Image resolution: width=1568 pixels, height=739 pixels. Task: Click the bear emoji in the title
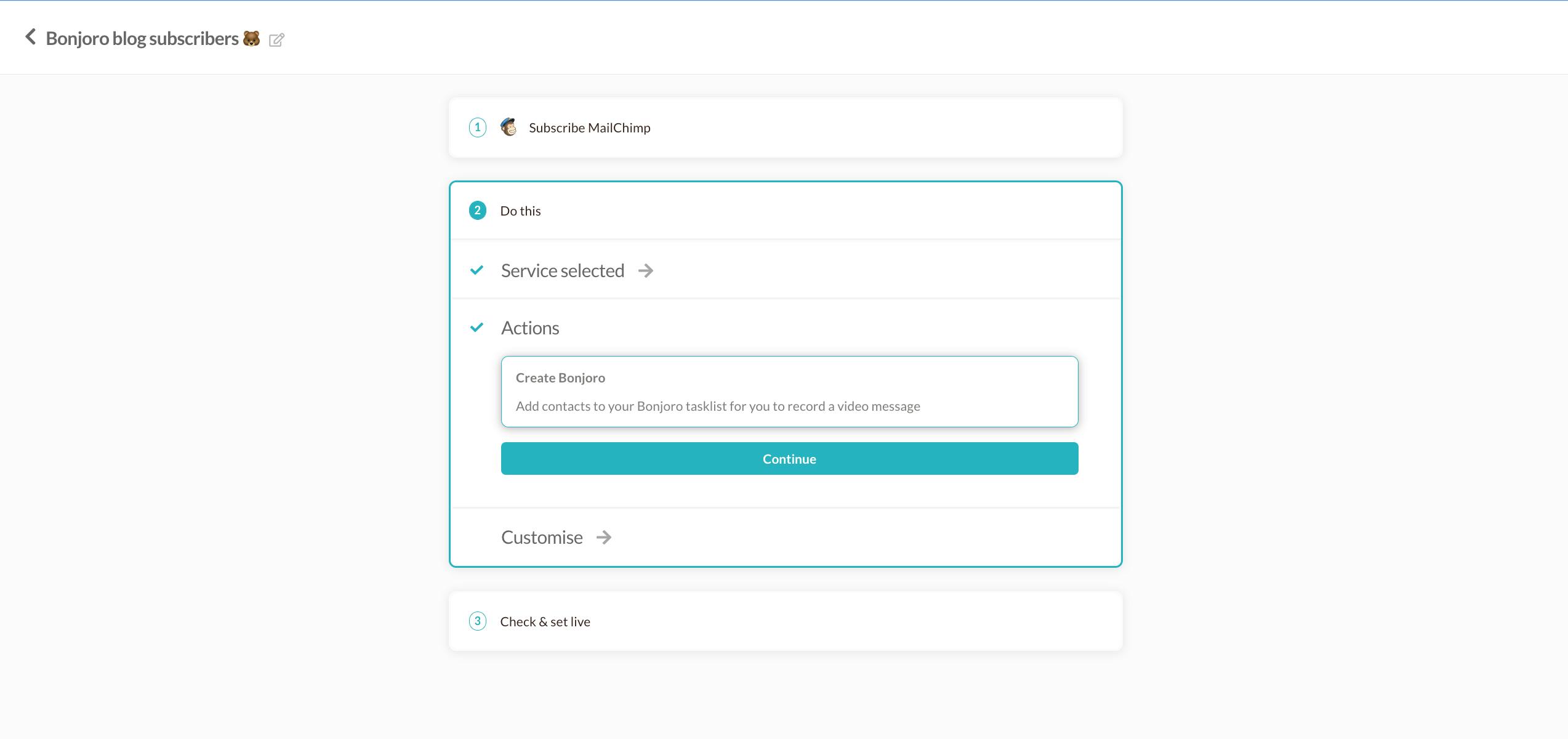click(251, 39)
